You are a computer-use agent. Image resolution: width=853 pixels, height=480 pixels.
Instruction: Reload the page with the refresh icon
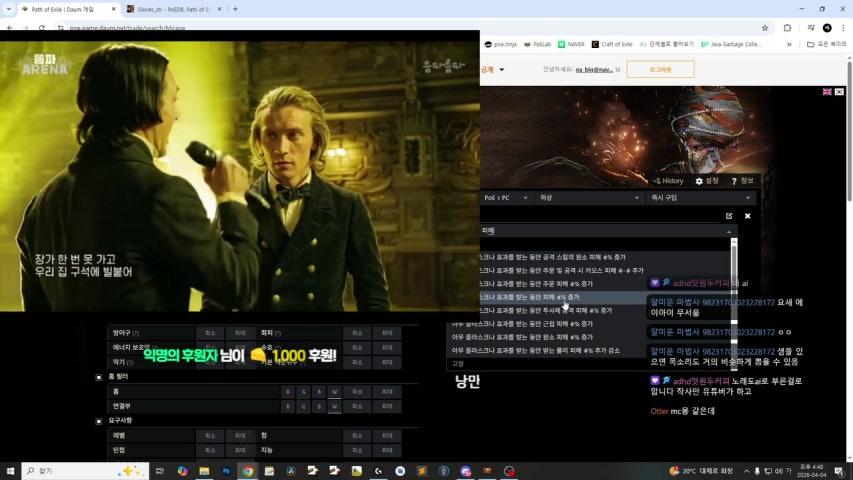tap(41, 28)
